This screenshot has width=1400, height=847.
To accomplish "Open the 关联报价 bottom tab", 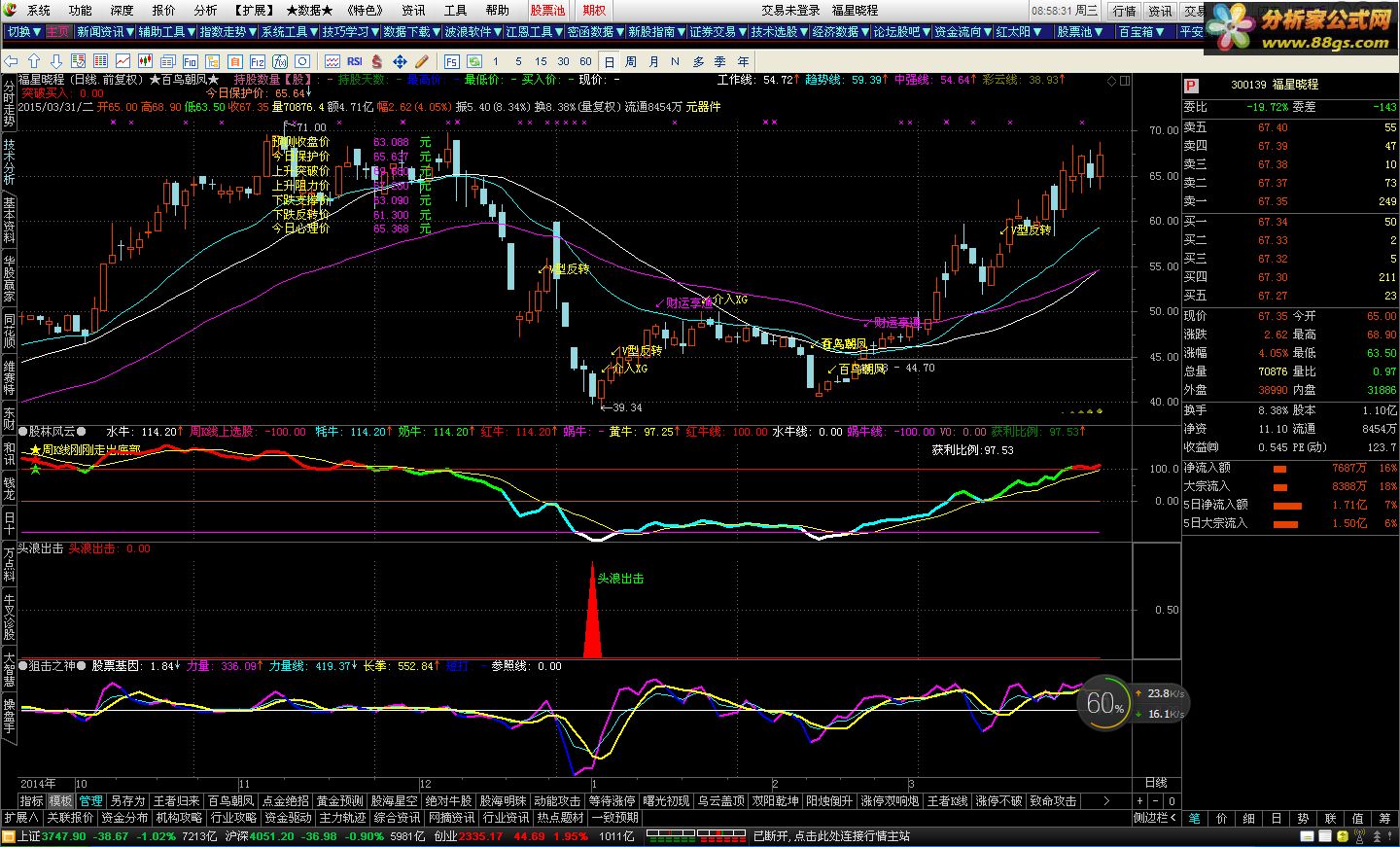I will 70,818.
